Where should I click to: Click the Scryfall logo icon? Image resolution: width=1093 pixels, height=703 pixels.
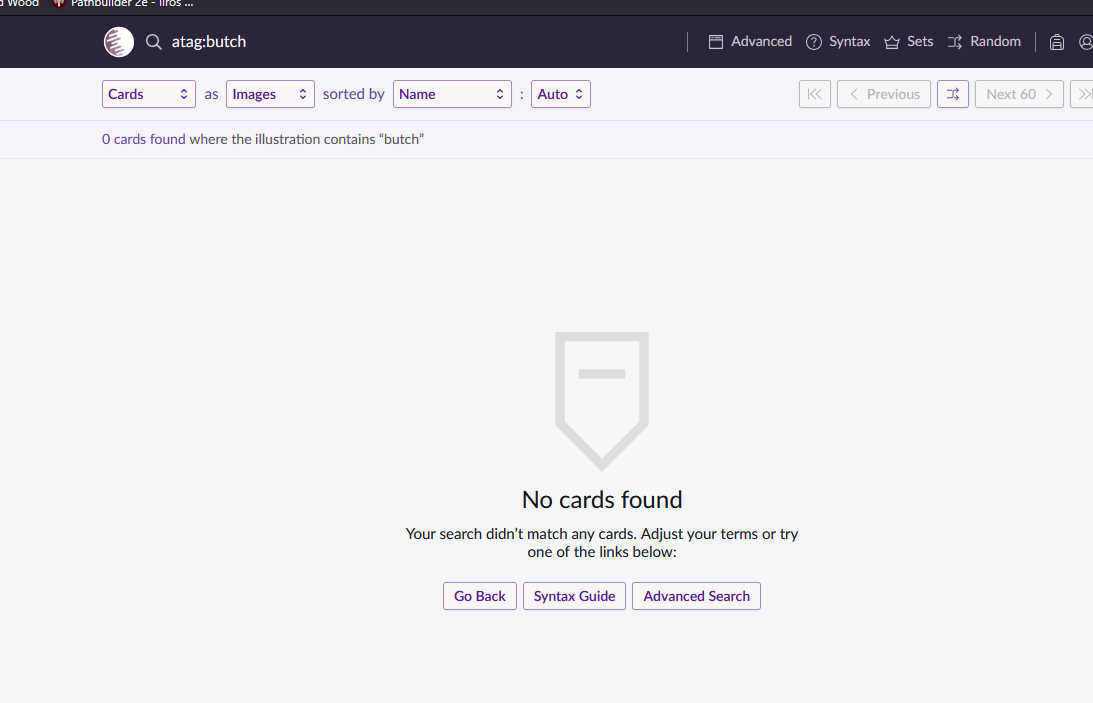[x=118, y=42]
